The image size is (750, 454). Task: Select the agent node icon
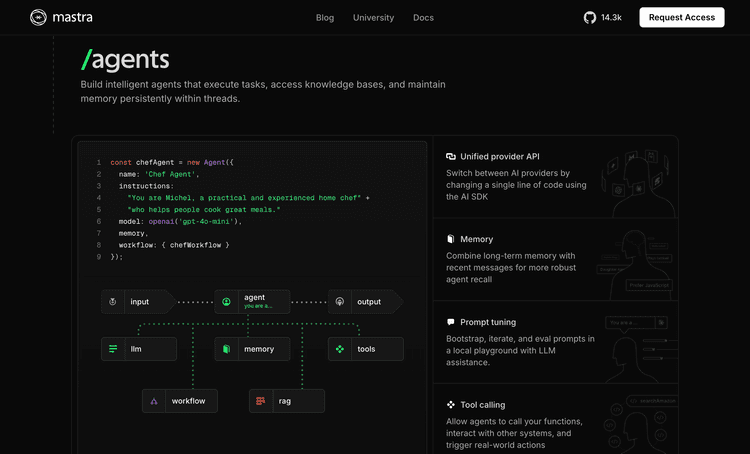tap(226, 302)
